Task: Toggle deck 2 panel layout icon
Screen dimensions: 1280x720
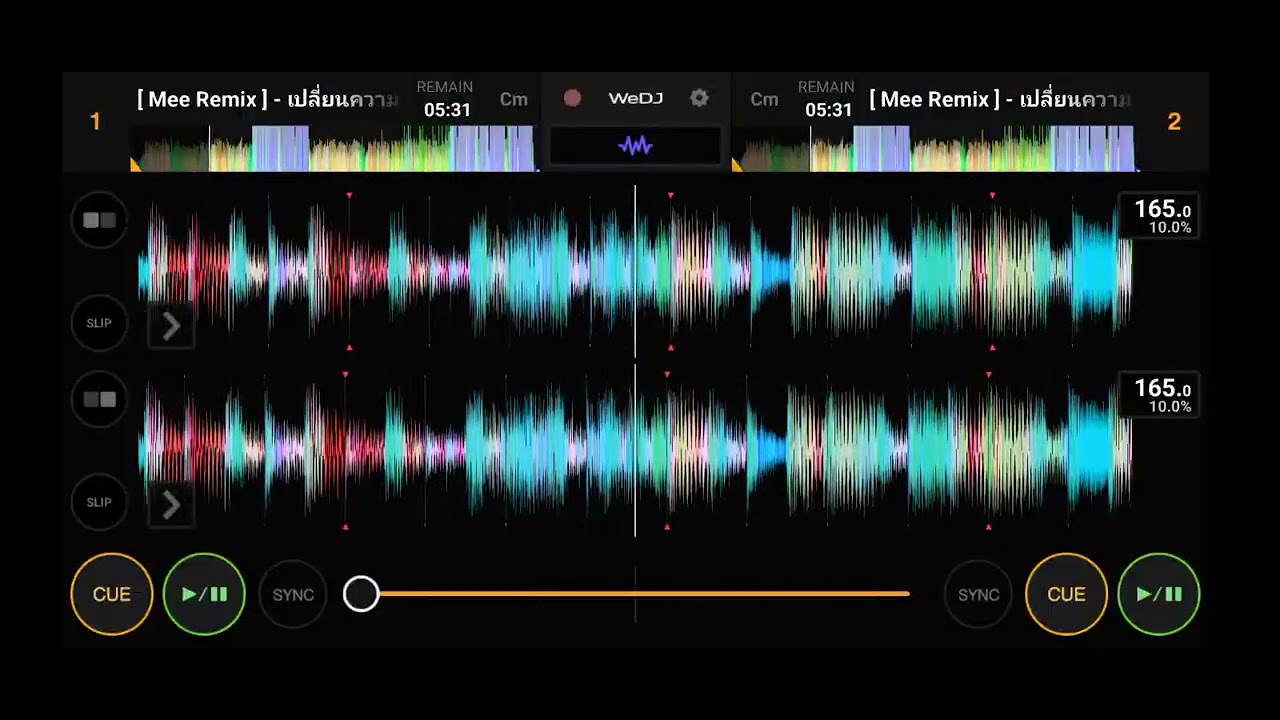Action: point(99,399)
